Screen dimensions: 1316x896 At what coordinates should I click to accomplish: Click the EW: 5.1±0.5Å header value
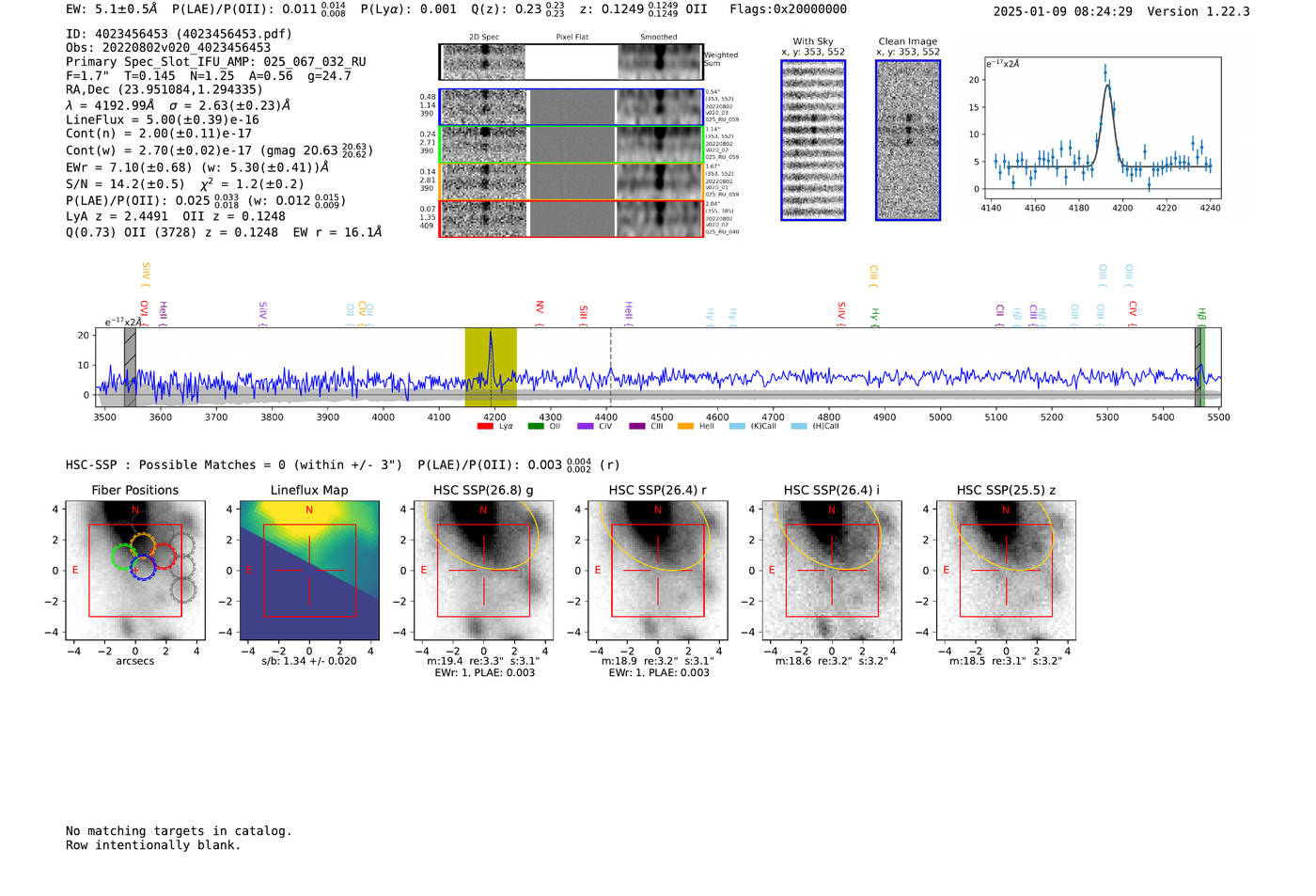(112, 9)
